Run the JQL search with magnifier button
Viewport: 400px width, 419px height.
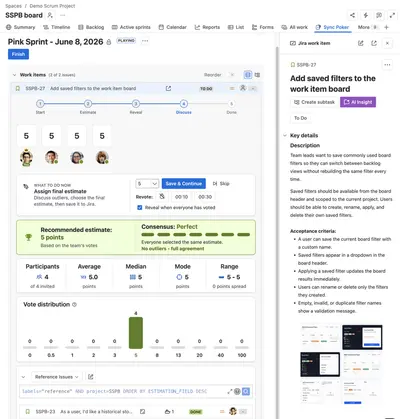(246, 391)
